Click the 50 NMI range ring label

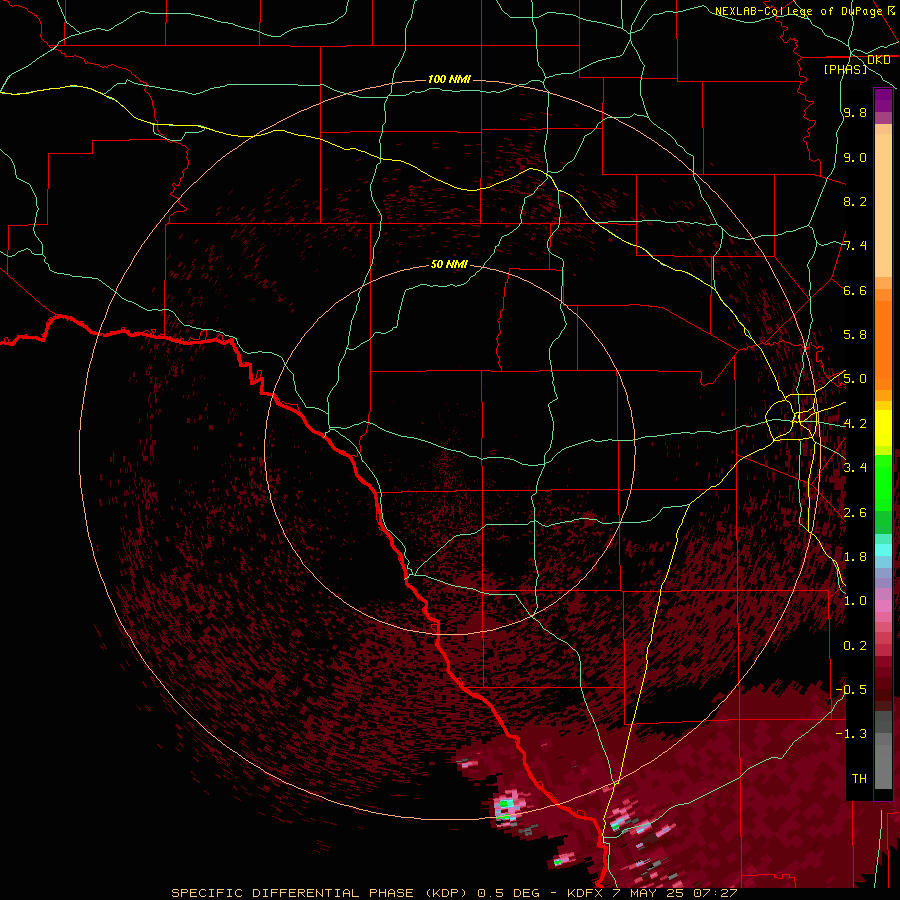449,264
